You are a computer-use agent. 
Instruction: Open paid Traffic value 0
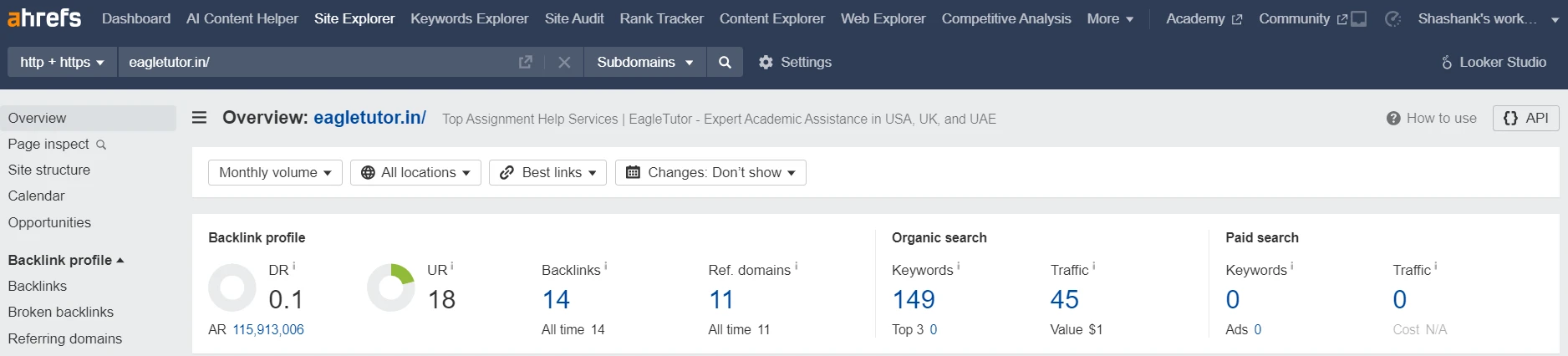pos(1400,299)
